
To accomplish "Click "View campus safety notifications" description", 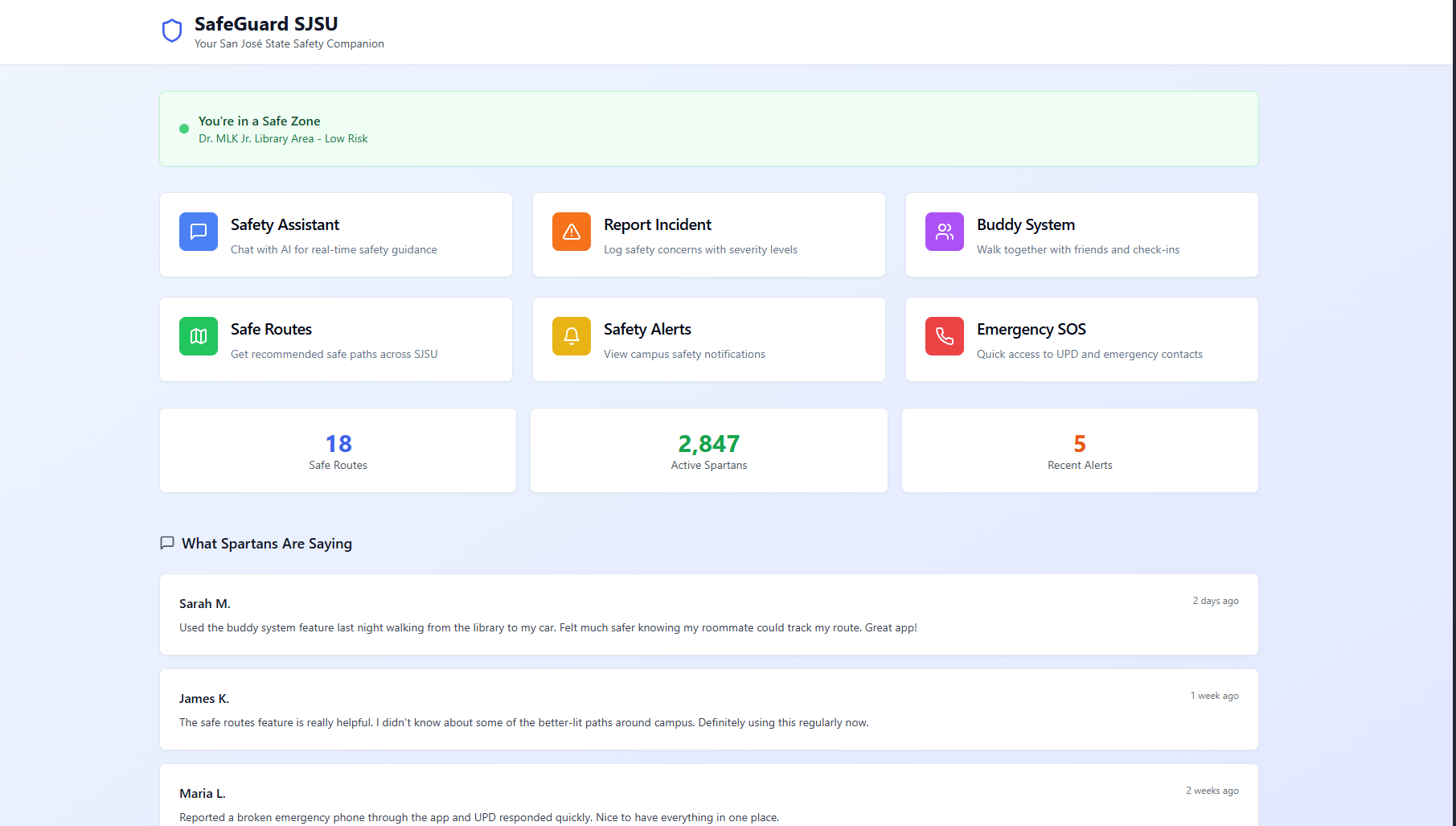I will (x=684, y=354).
